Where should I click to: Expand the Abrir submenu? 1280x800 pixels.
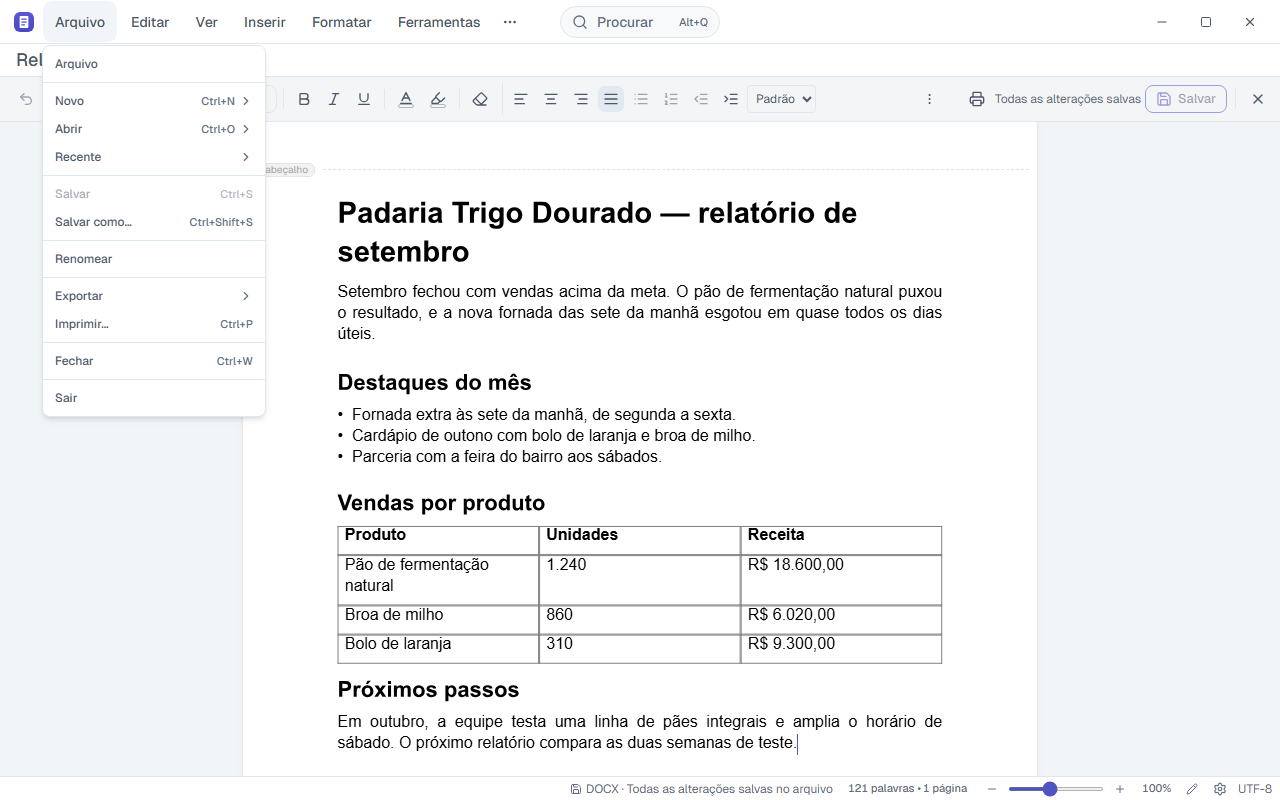coord(153,129)
